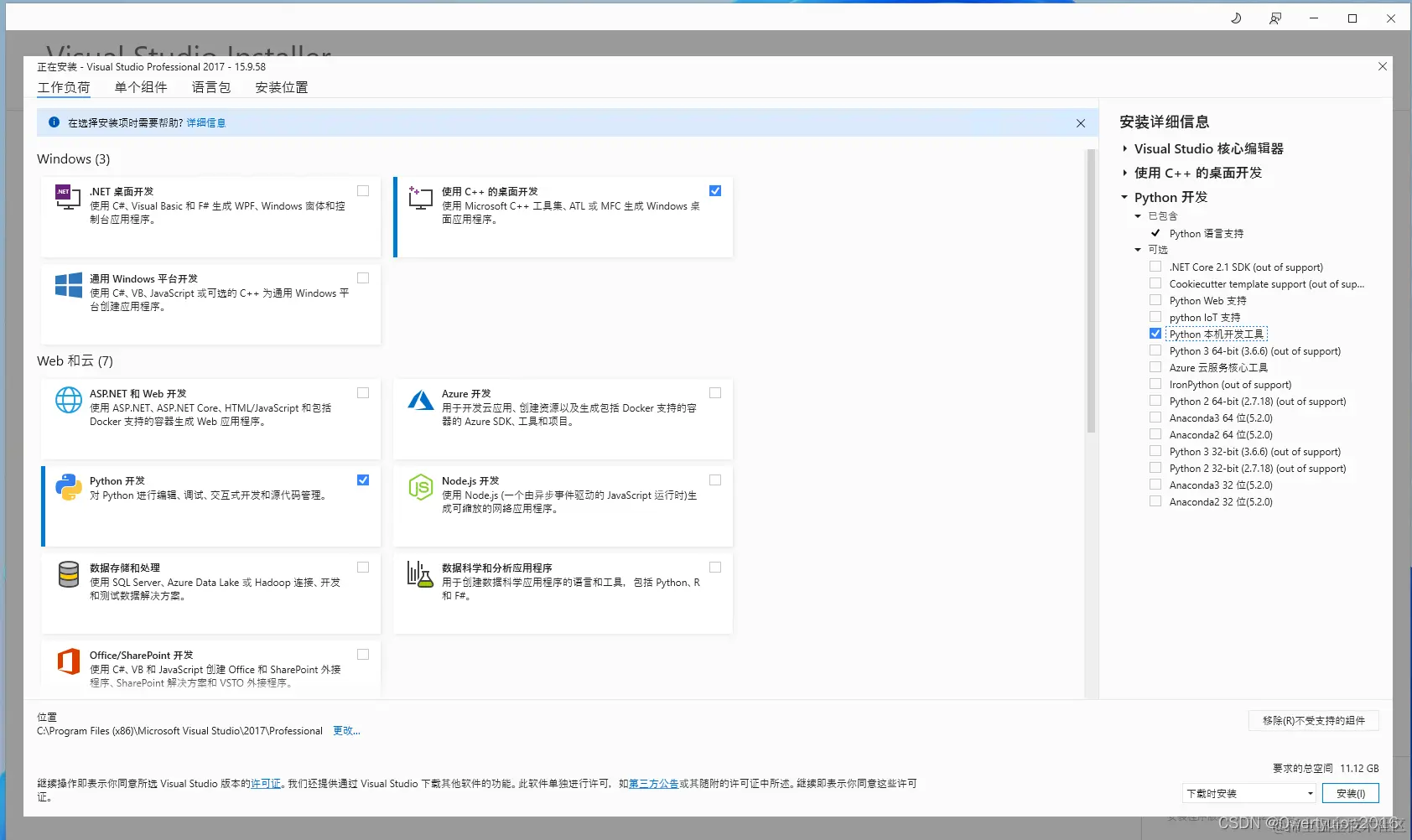
Task: Click the feedback icon in title bar
Action: (1274, 18)
